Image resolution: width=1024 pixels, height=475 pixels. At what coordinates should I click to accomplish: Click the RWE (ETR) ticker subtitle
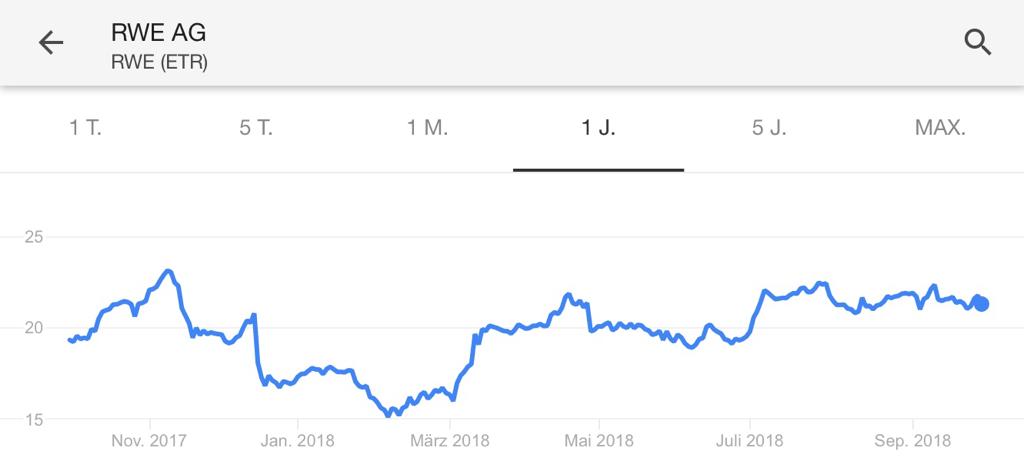coord(159,63)
